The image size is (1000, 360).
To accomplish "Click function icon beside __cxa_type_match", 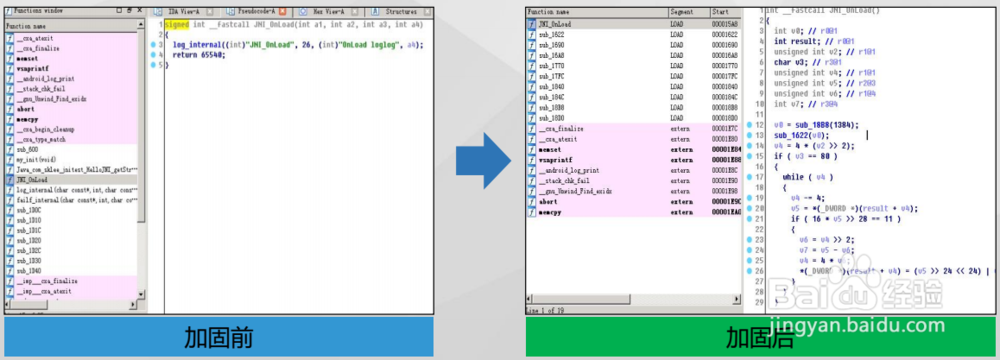I will 10,139.
